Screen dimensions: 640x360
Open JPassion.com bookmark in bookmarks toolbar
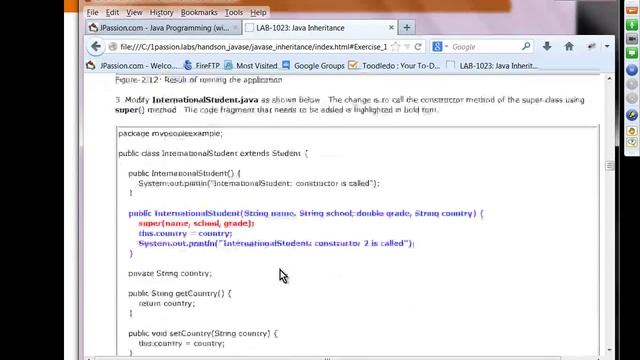pos(132,66)
